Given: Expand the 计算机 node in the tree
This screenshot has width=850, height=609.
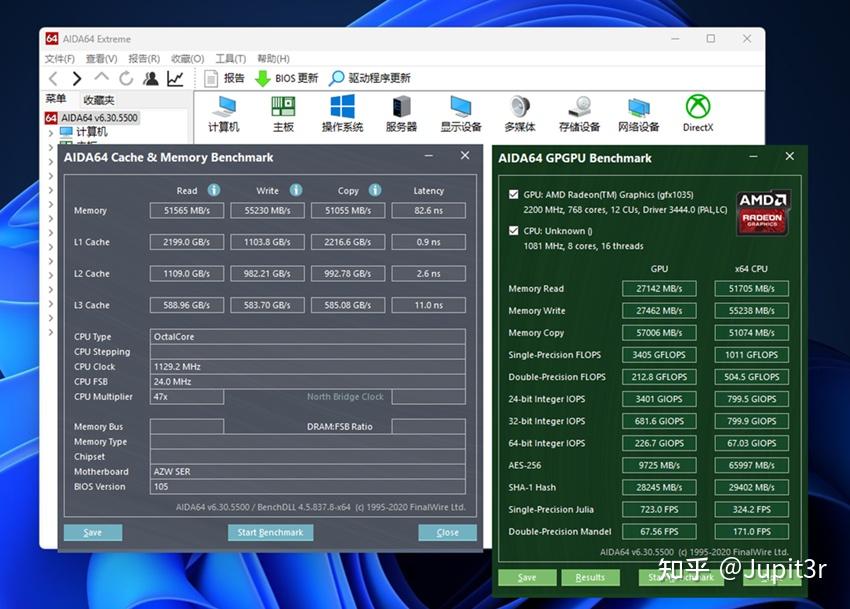Looking at the screenshot, I should pyautogui.click(x=50, y=132).
